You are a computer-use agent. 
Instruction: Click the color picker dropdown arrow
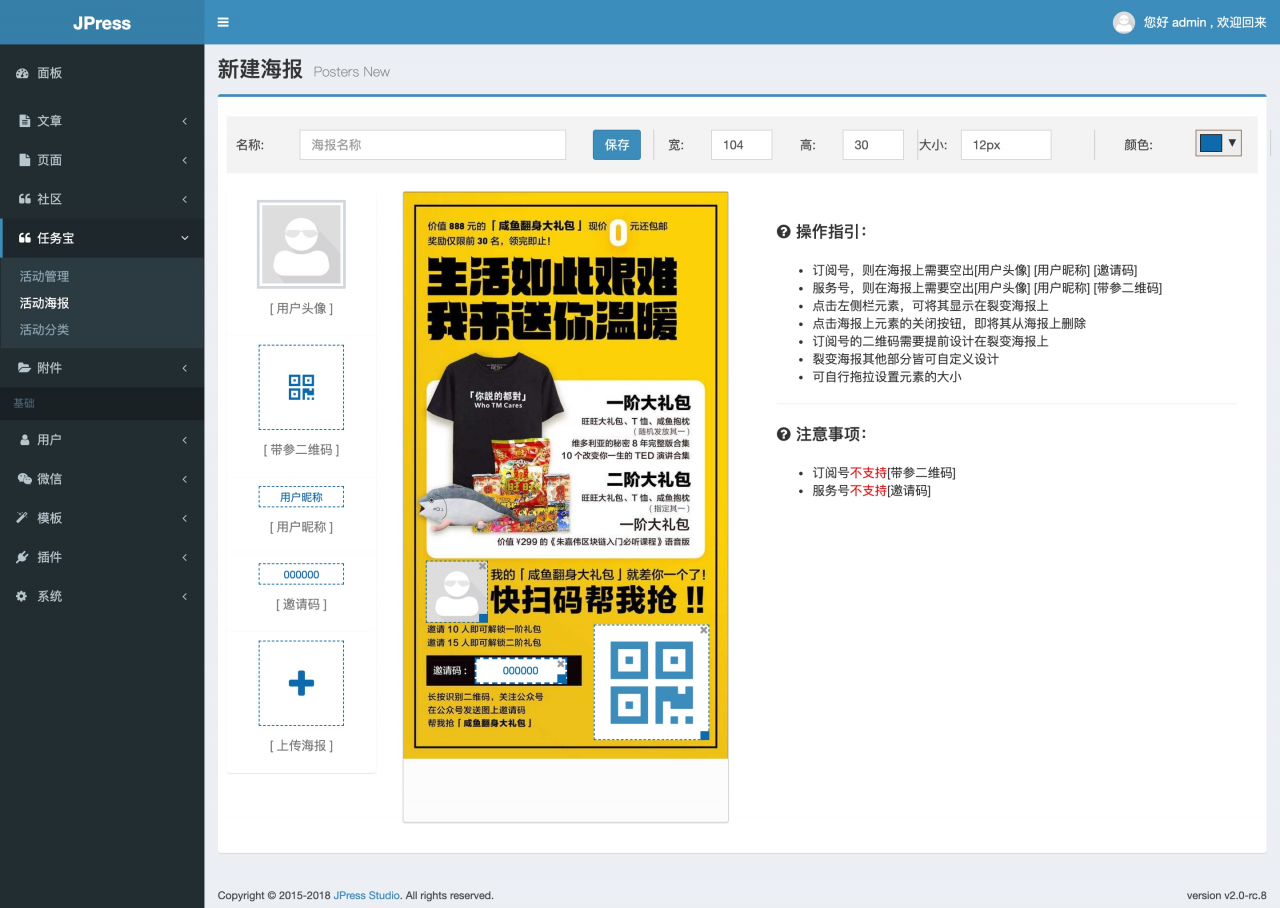tap(1232, 143)
